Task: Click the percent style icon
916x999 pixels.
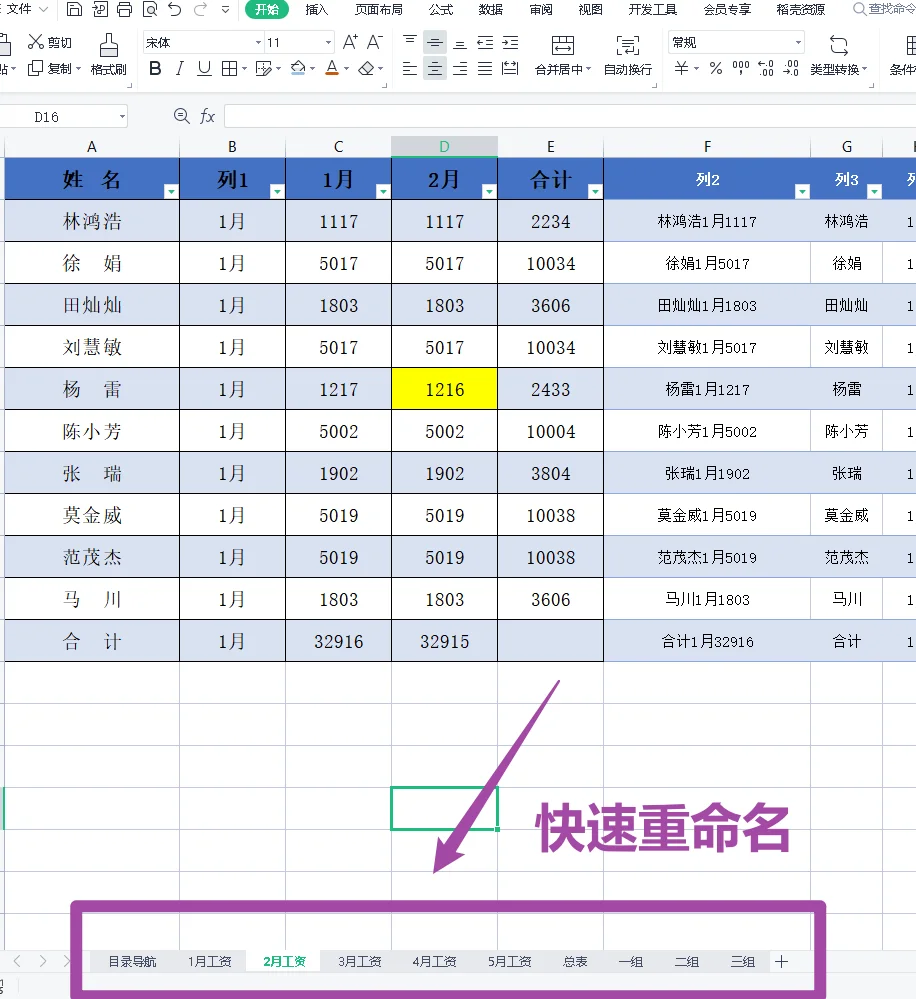Action: click(x=716, y=68)
